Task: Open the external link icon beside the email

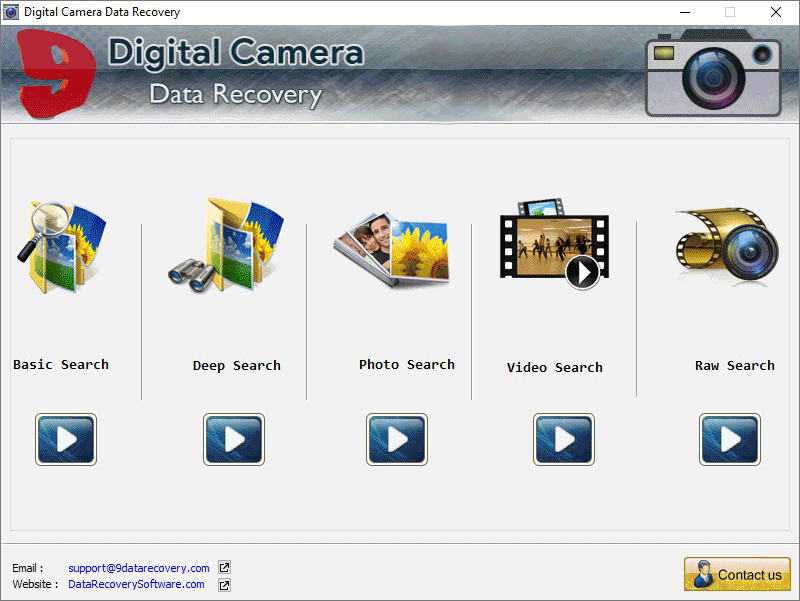Action: (x=224, y=567)
